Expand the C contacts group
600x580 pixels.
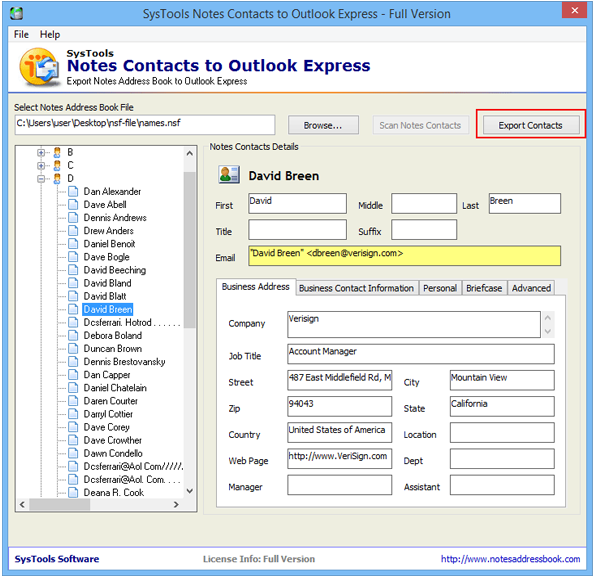(x=41, y=166)
